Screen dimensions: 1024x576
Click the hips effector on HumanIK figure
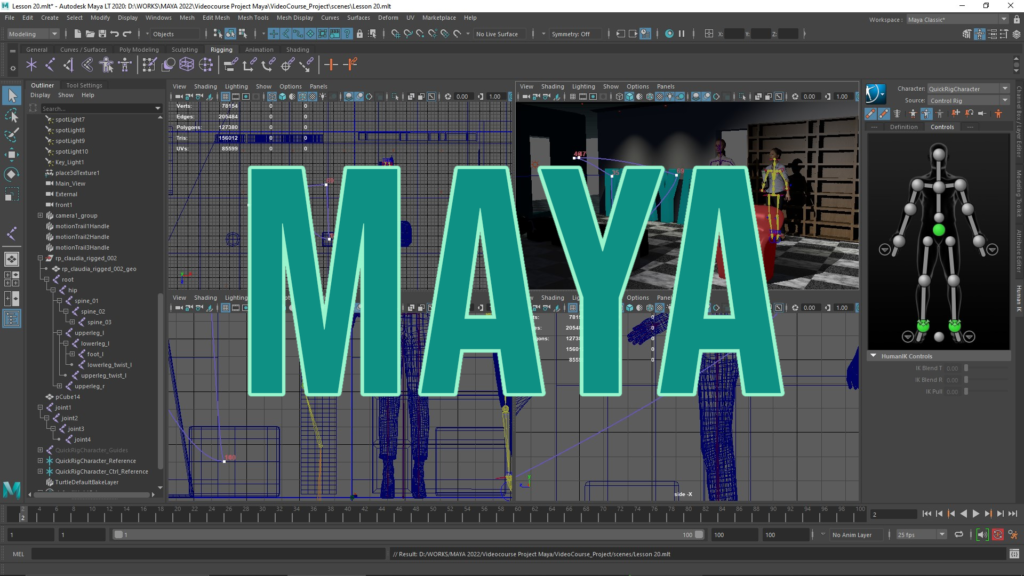click(x=938, y=230)
